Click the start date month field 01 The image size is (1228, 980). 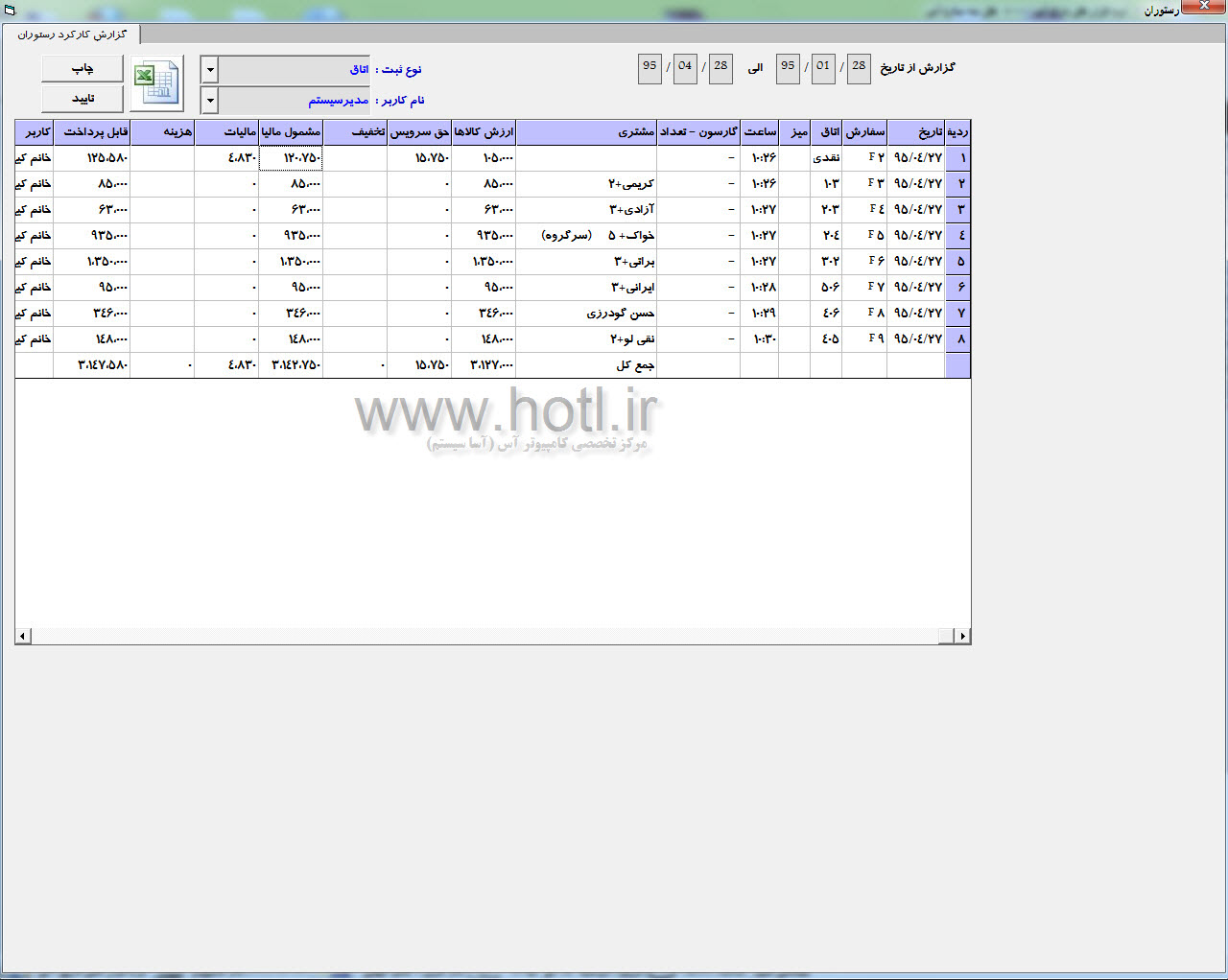coord(823,67)
